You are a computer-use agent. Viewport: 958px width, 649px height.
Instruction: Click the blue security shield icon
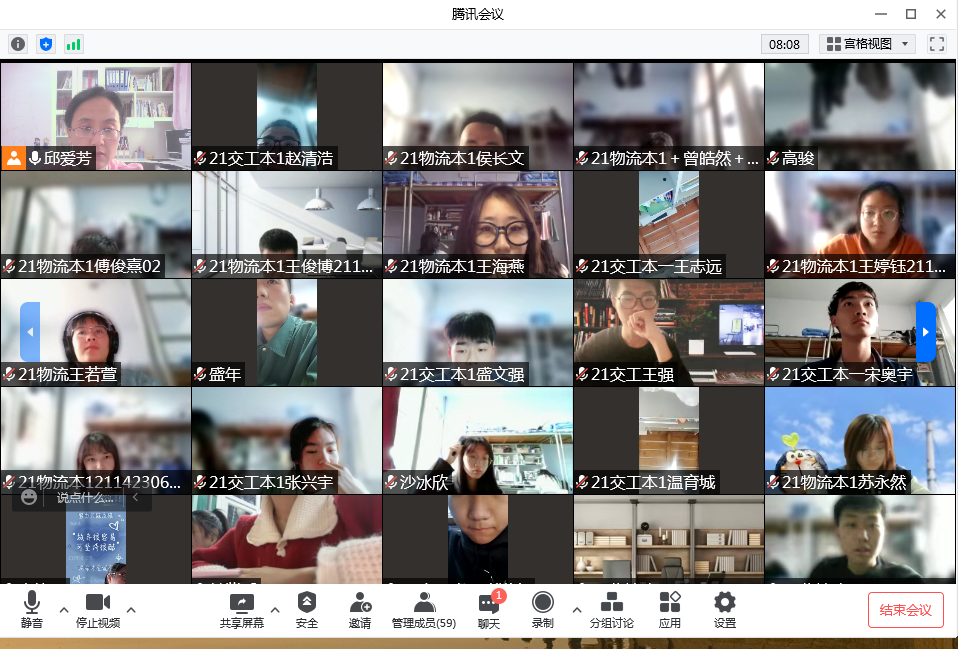pos(46,44)
